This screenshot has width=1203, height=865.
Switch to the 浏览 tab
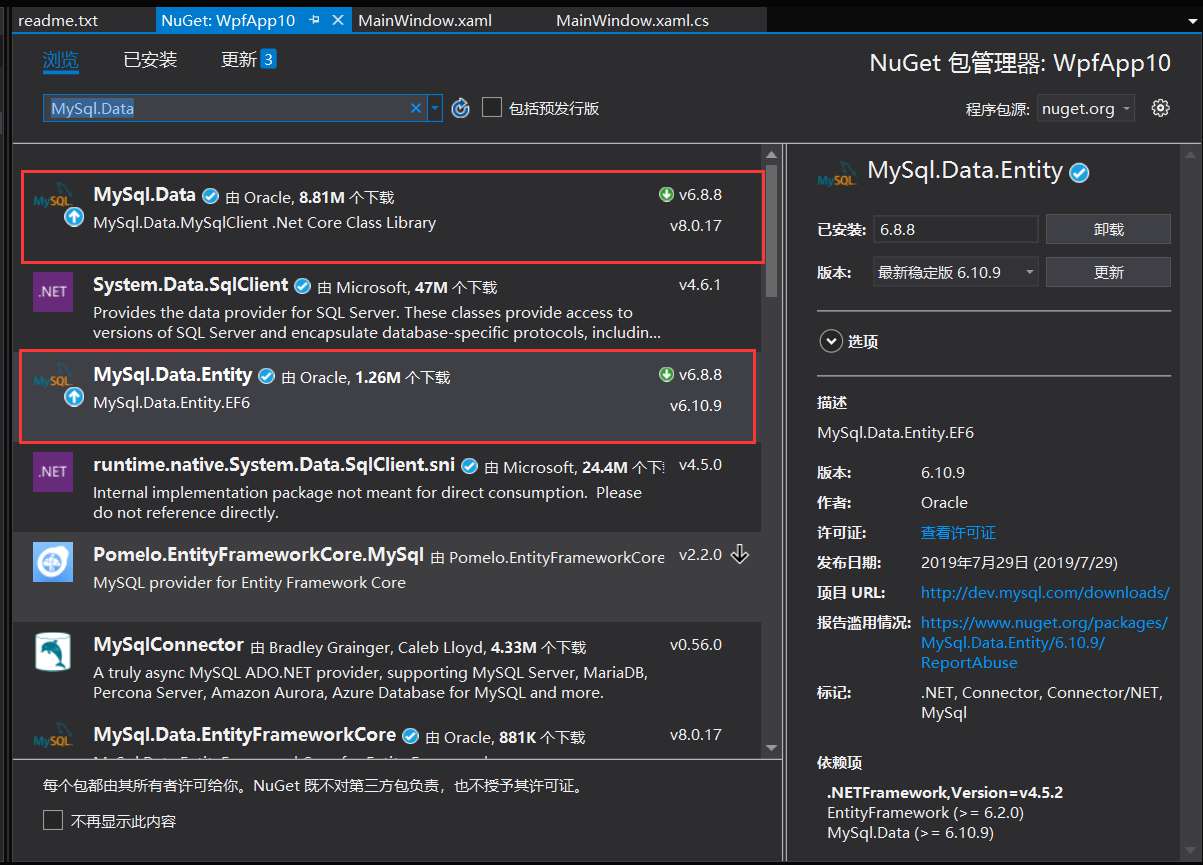tap(60, 60)
